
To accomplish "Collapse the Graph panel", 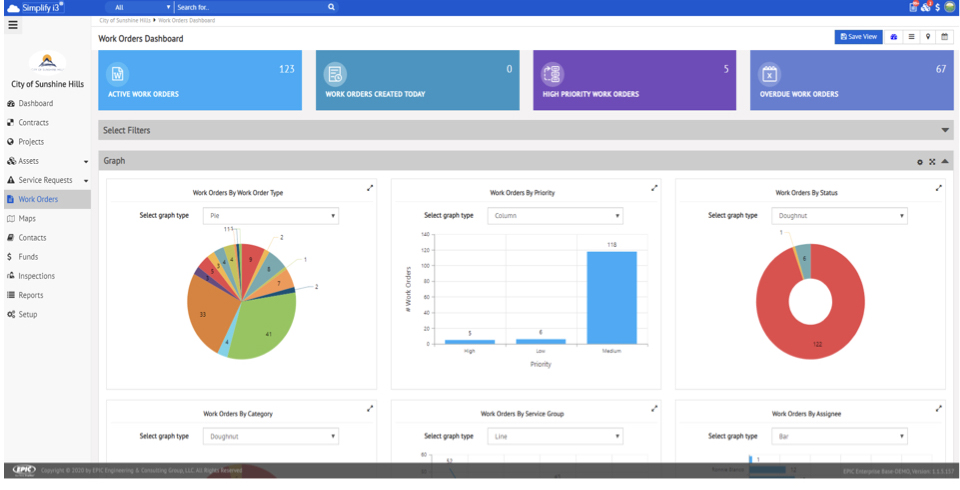I will point(945,161).
